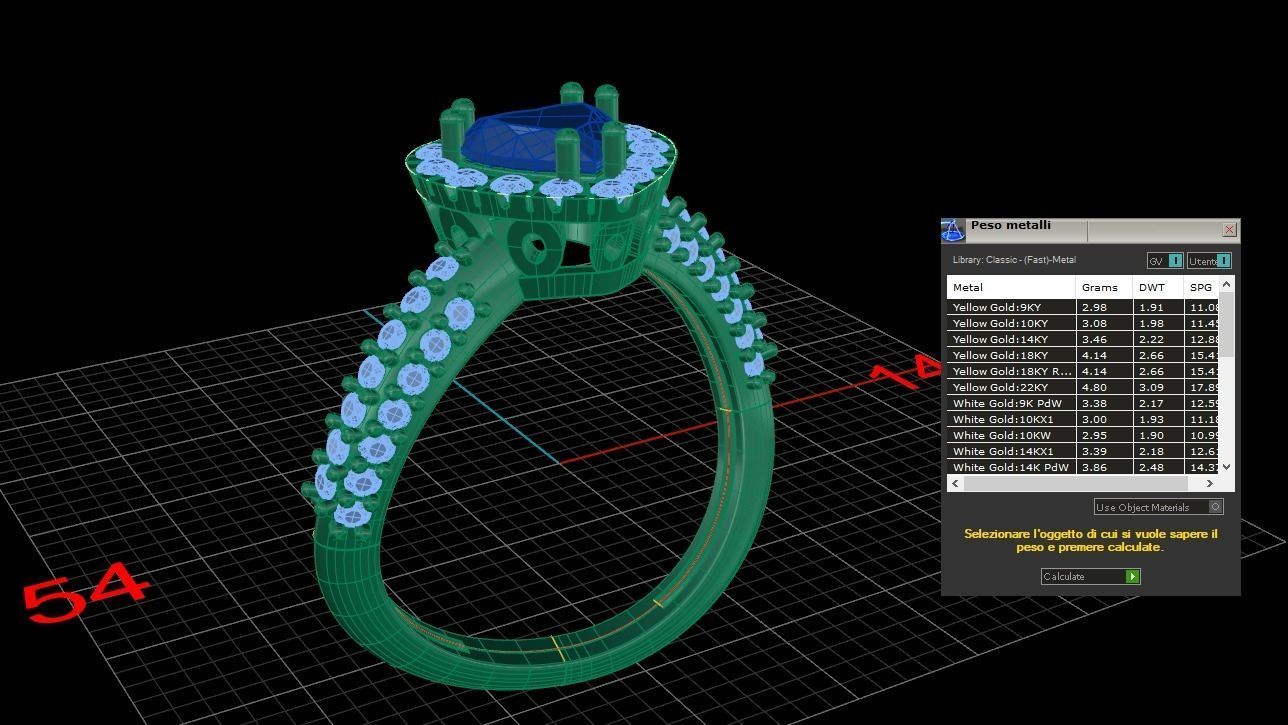Image resolution: width=1288 pixels, height=725 pixels.
Task: Select the White Gold:9K PdW row
Action: [x=1083, y=403]
